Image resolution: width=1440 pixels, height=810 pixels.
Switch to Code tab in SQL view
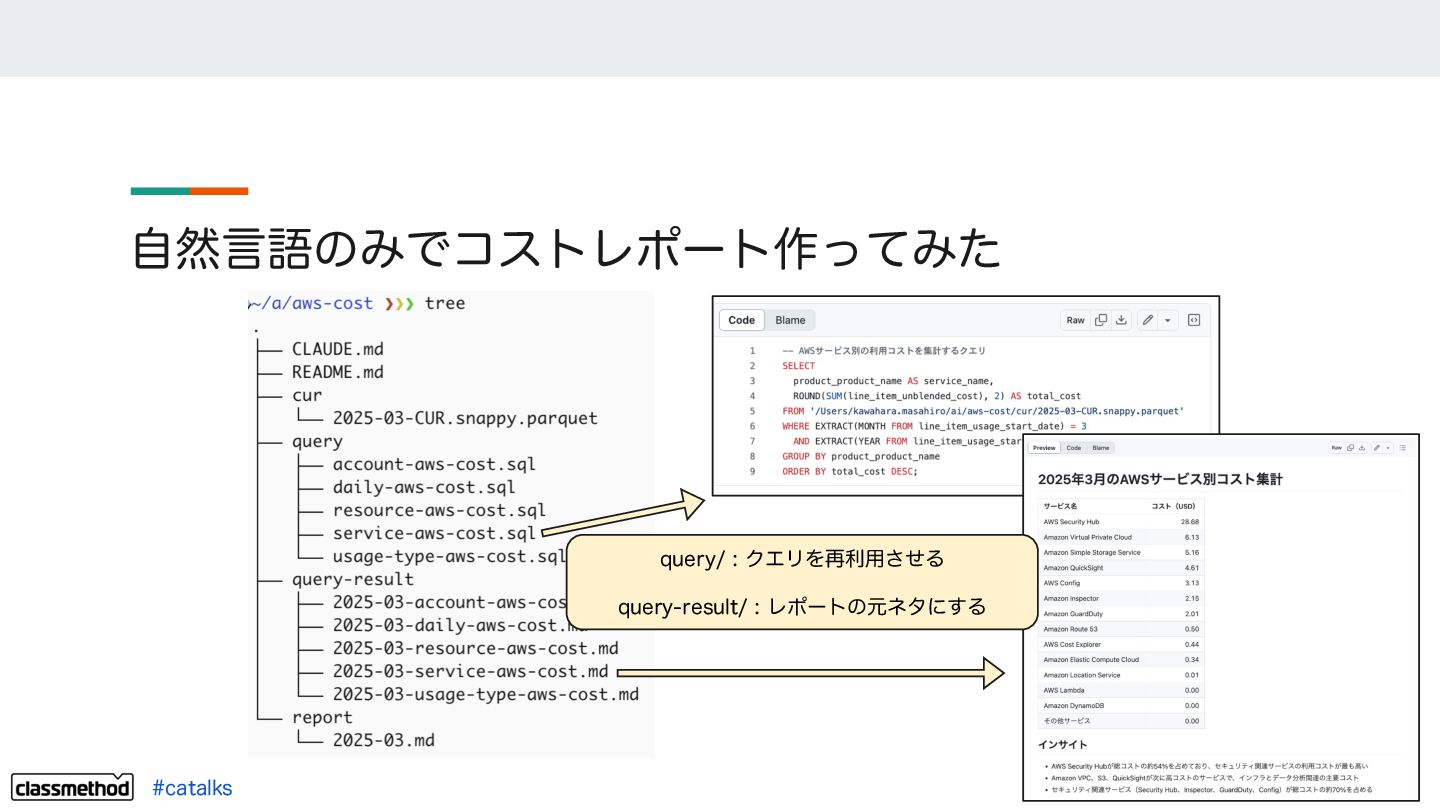(742, 320)
